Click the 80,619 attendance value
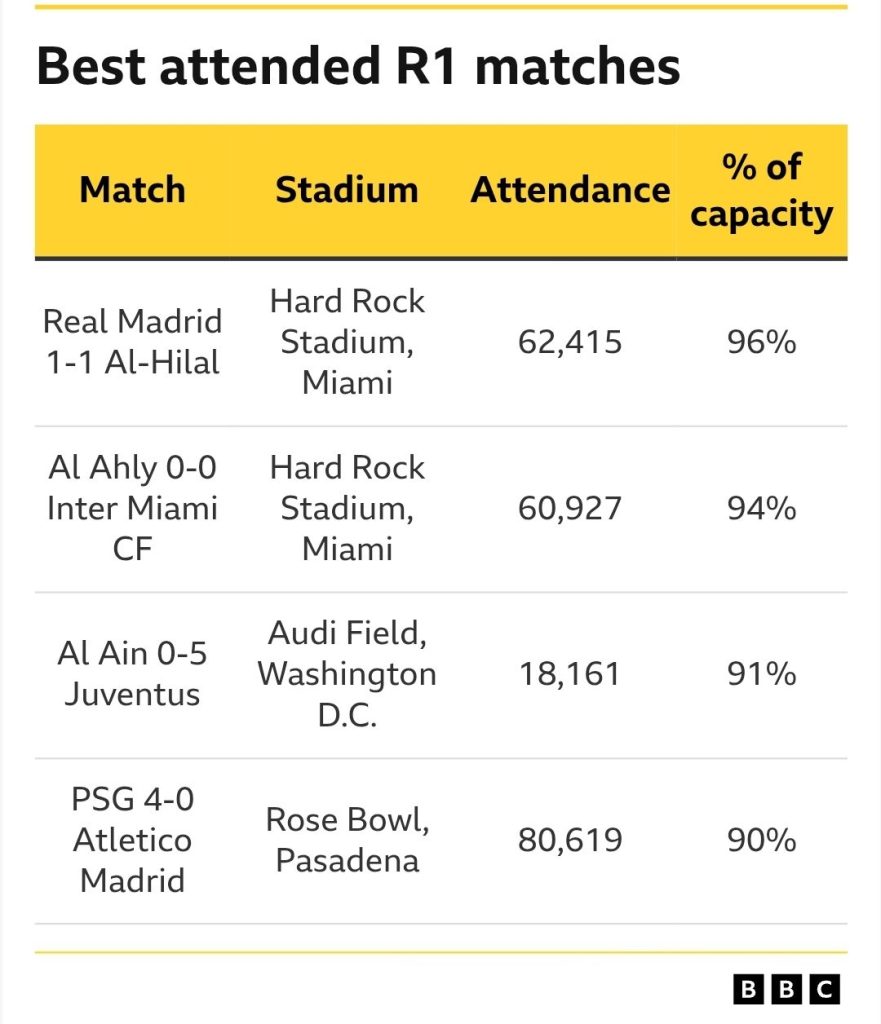 point(570,840)
